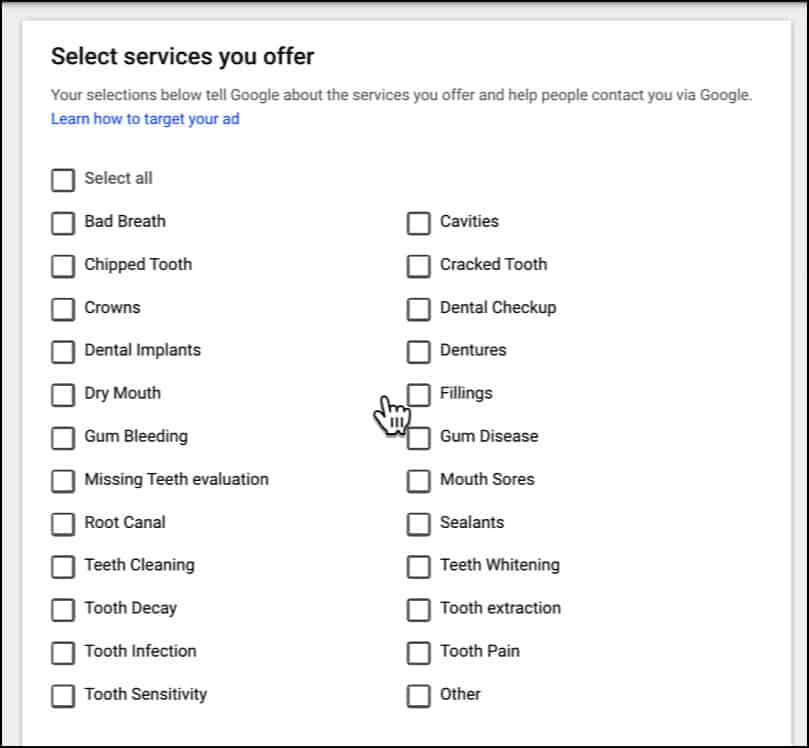Enable the Chipped Tooth checkbox
This screenshot has width=809, height=748.
coord(63,266)
